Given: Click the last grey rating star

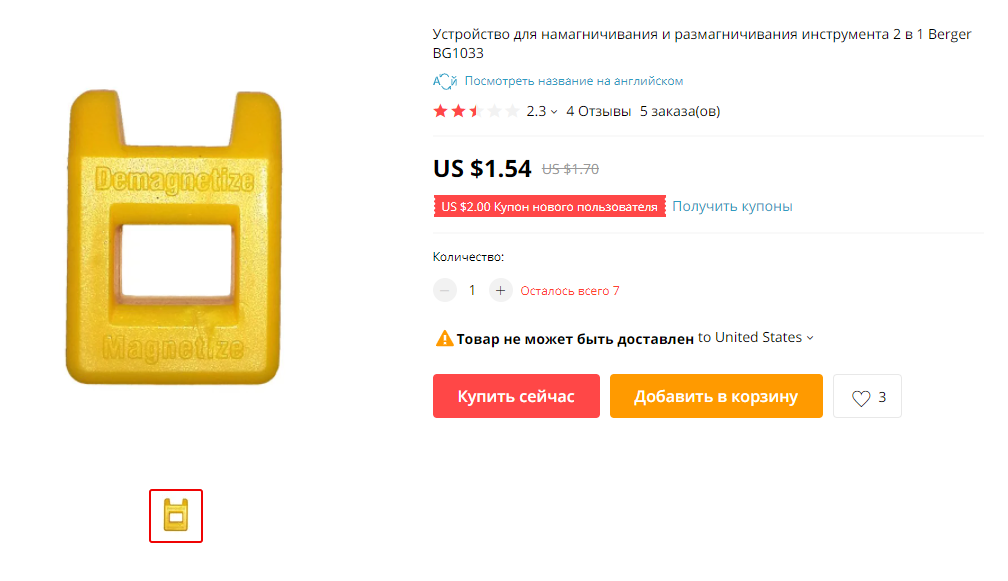Looking at the screenshot, I should [512, 111].
